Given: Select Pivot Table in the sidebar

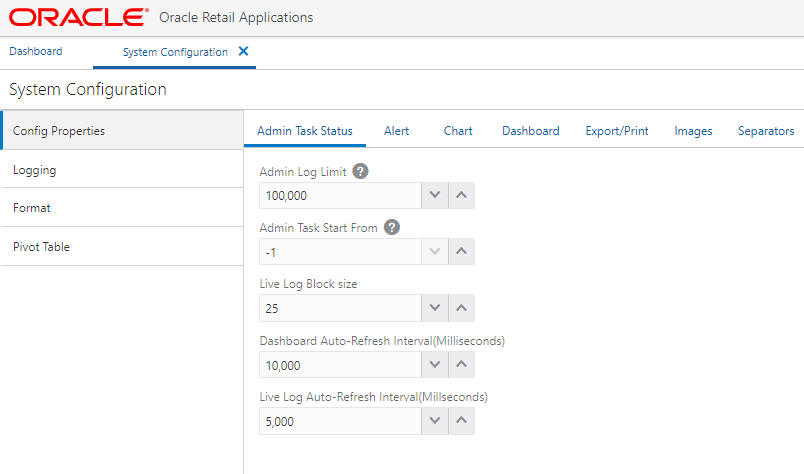Looking at the screenshot, I should coord(41,247).
